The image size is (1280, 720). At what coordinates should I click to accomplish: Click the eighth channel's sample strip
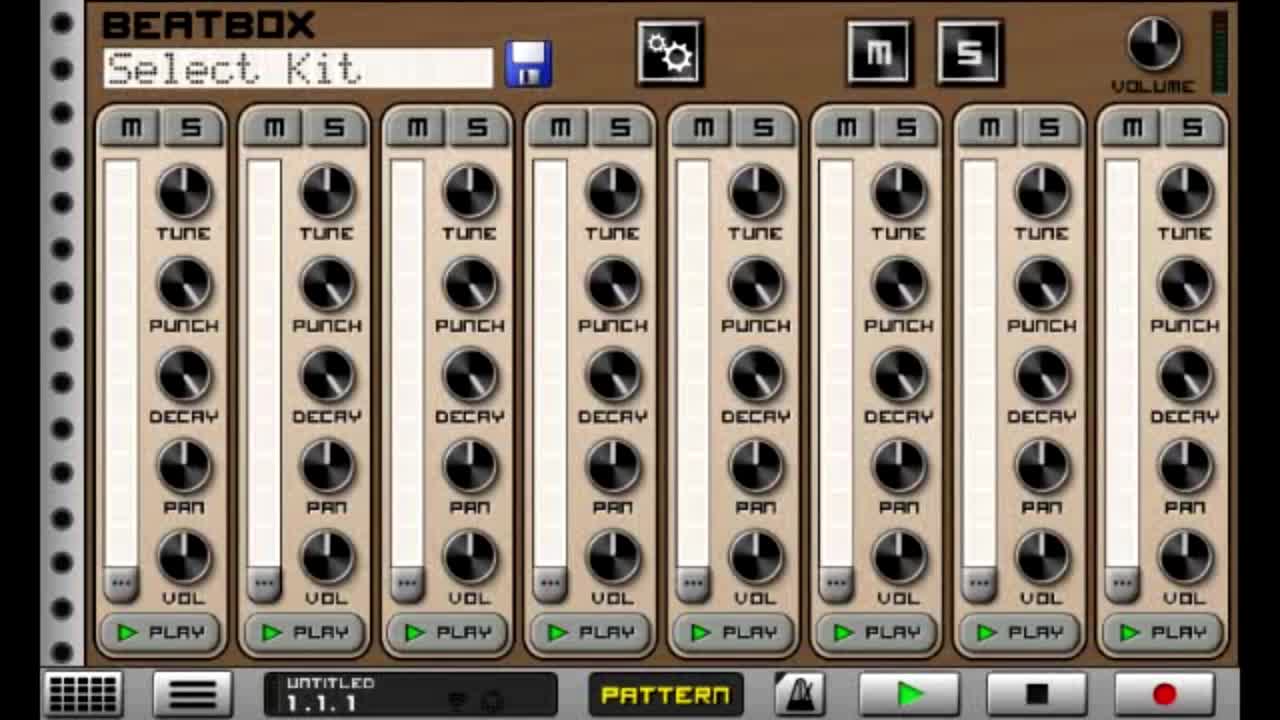(1122, 364)
